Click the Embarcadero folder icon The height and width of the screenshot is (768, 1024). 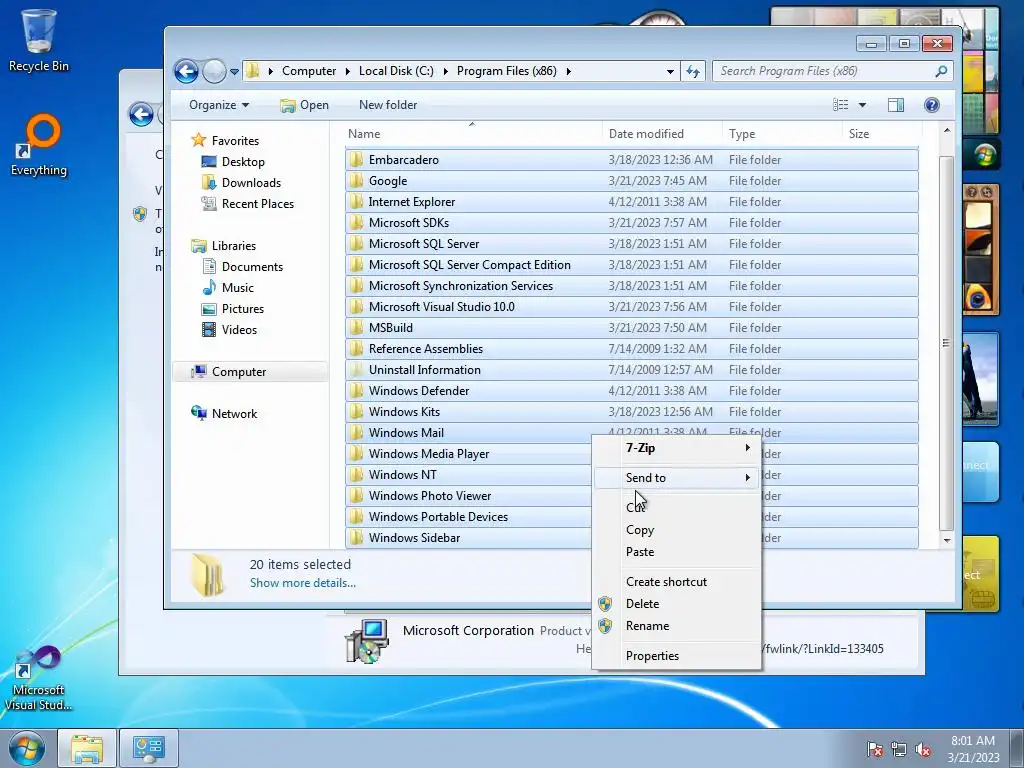[x=356, y=160]
